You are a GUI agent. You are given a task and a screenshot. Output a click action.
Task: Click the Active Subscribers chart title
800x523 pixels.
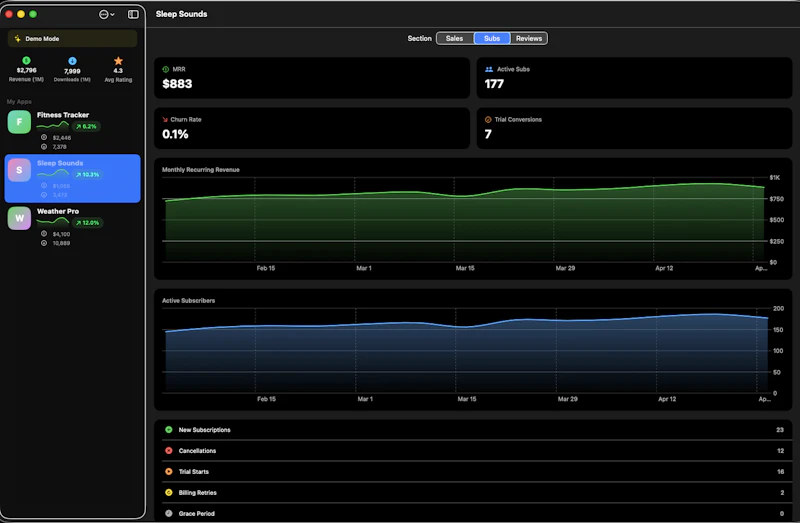pos(188,301)
